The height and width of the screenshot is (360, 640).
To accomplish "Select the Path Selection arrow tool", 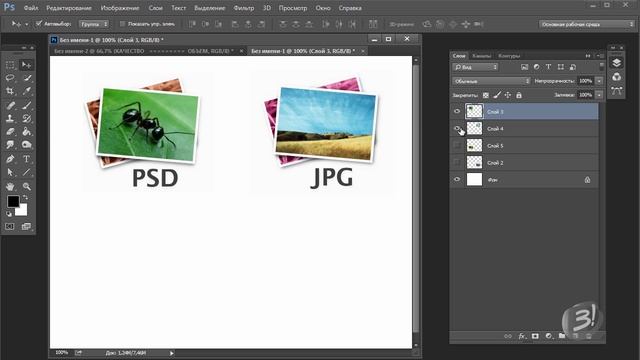I will (10, 172).
